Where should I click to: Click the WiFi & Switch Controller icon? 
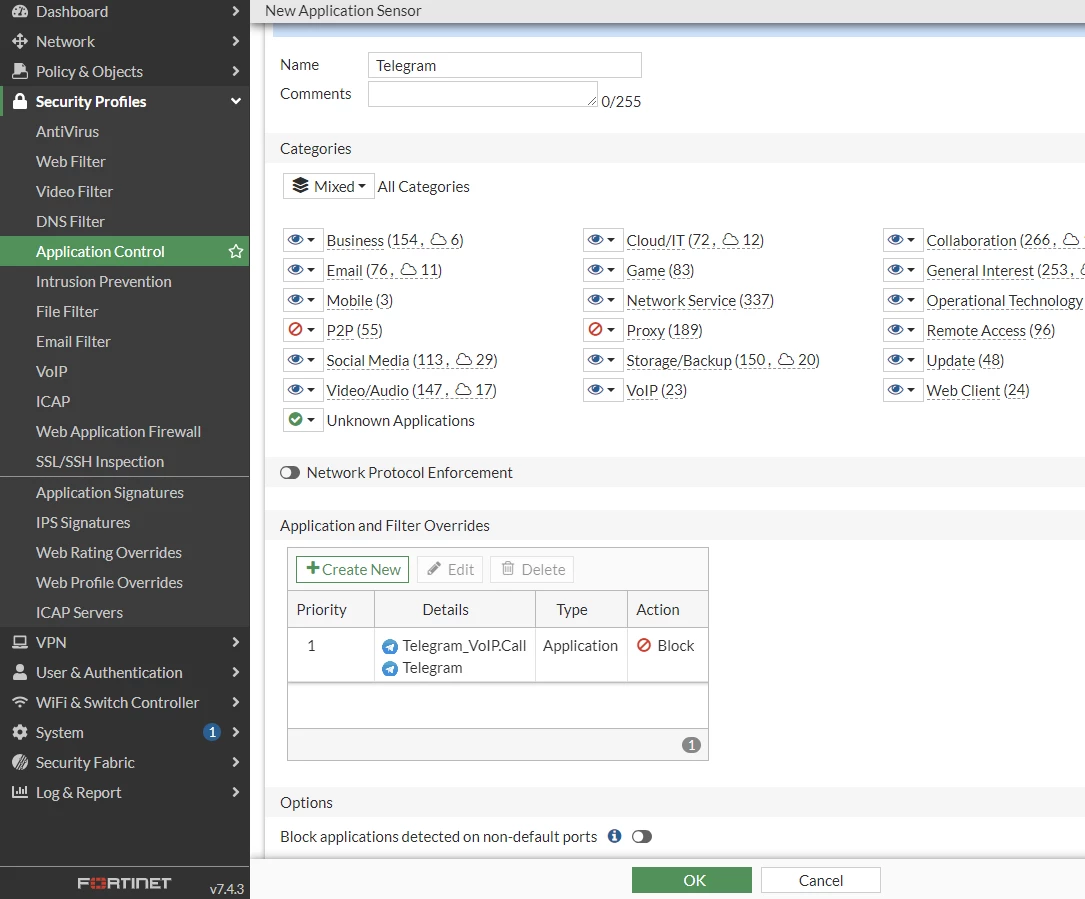point(20,702)
